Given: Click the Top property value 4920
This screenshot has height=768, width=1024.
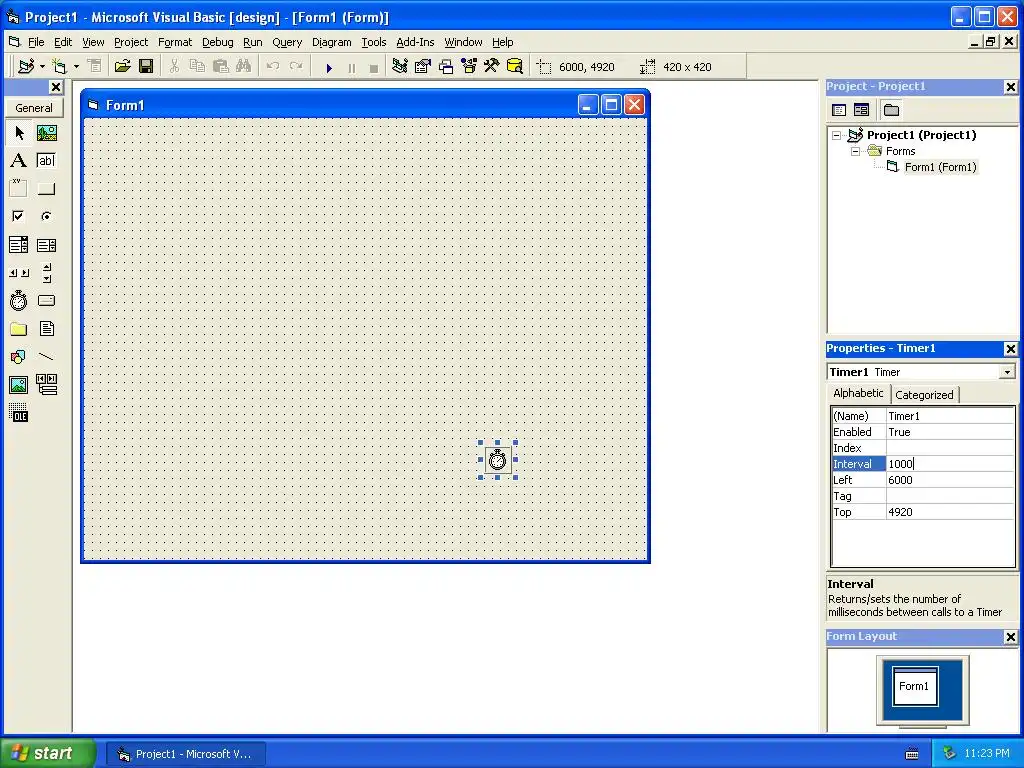Looking at the screenshot, I should [950, 512].
